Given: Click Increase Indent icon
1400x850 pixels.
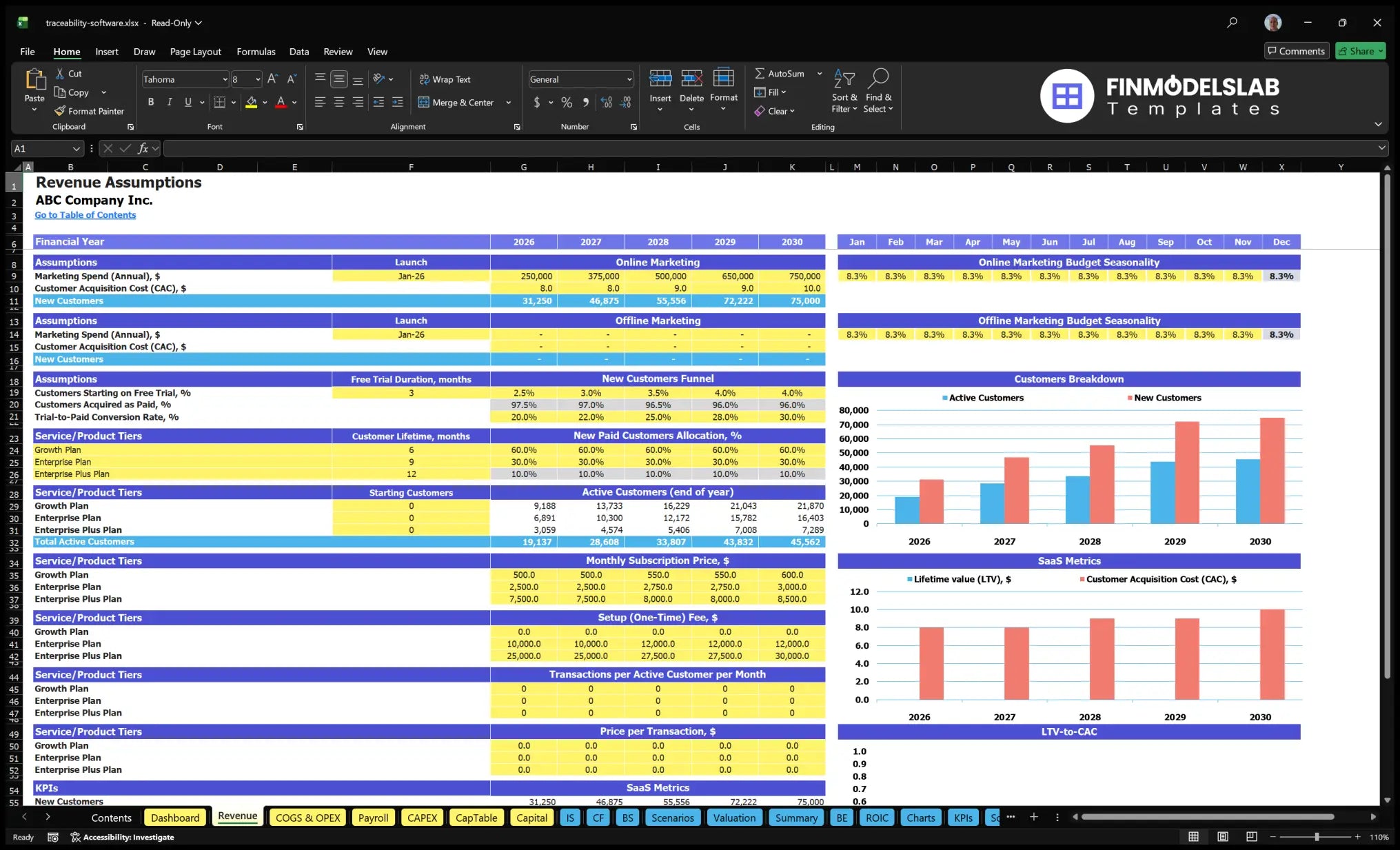Looking at the screenshot, I should [398, 102].
